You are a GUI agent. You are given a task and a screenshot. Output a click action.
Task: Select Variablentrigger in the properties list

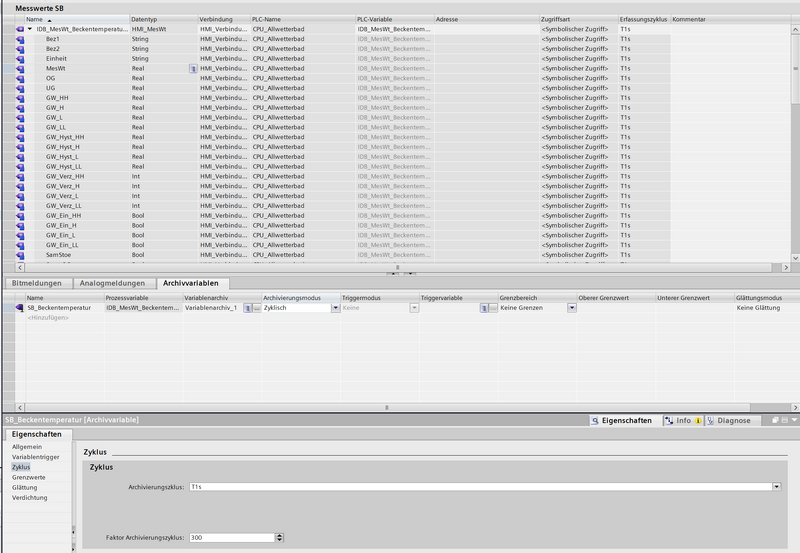(34, 457)
